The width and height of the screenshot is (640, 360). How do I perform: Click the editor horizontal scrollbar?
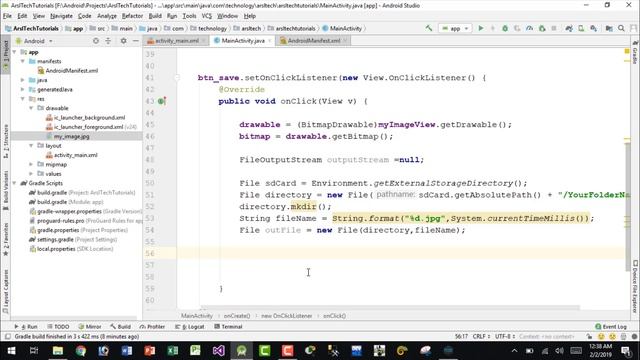(x=390, y=307)
